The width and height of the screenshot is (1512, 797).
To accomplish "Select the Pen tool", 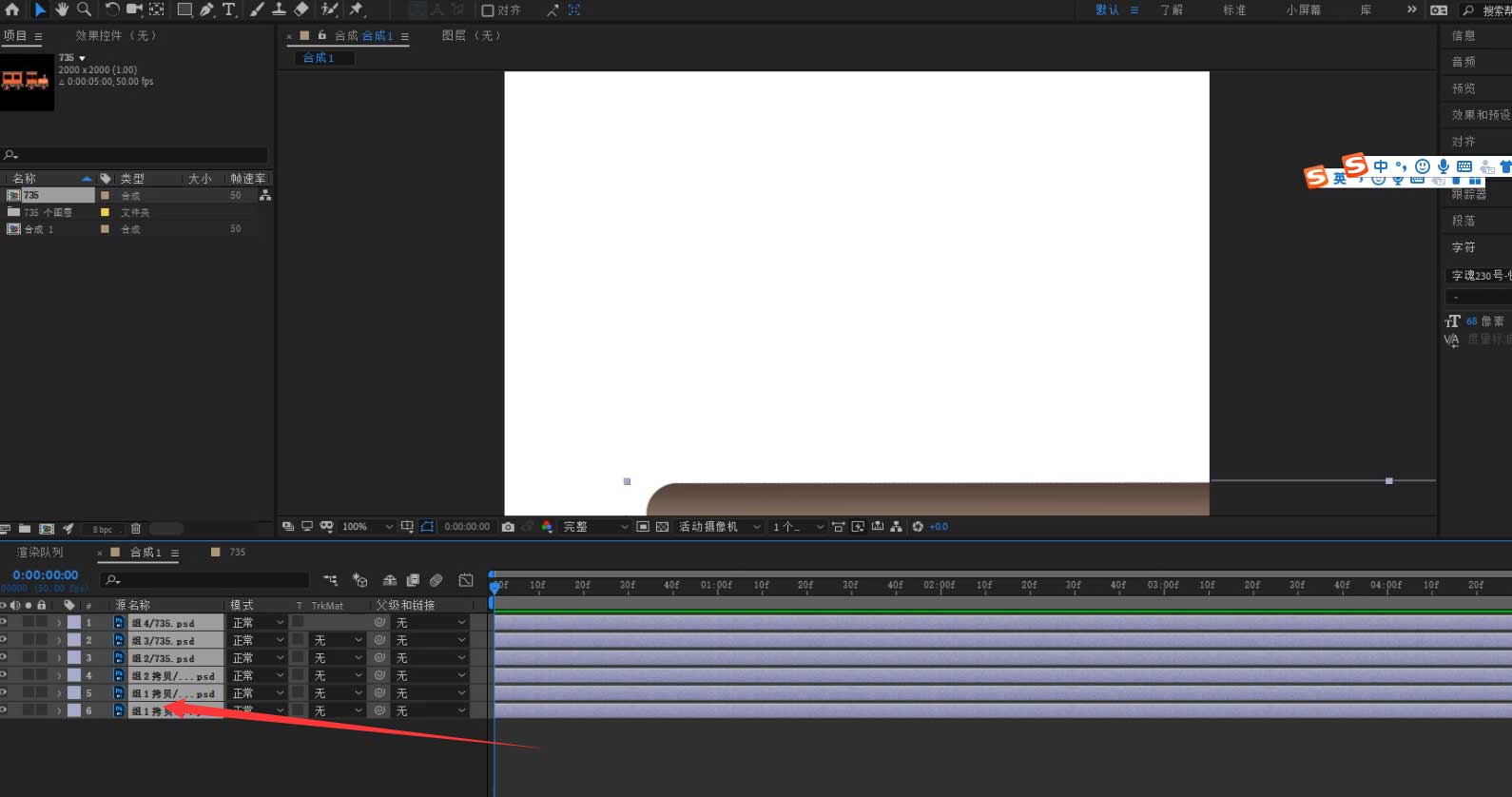I will (206, 10).
